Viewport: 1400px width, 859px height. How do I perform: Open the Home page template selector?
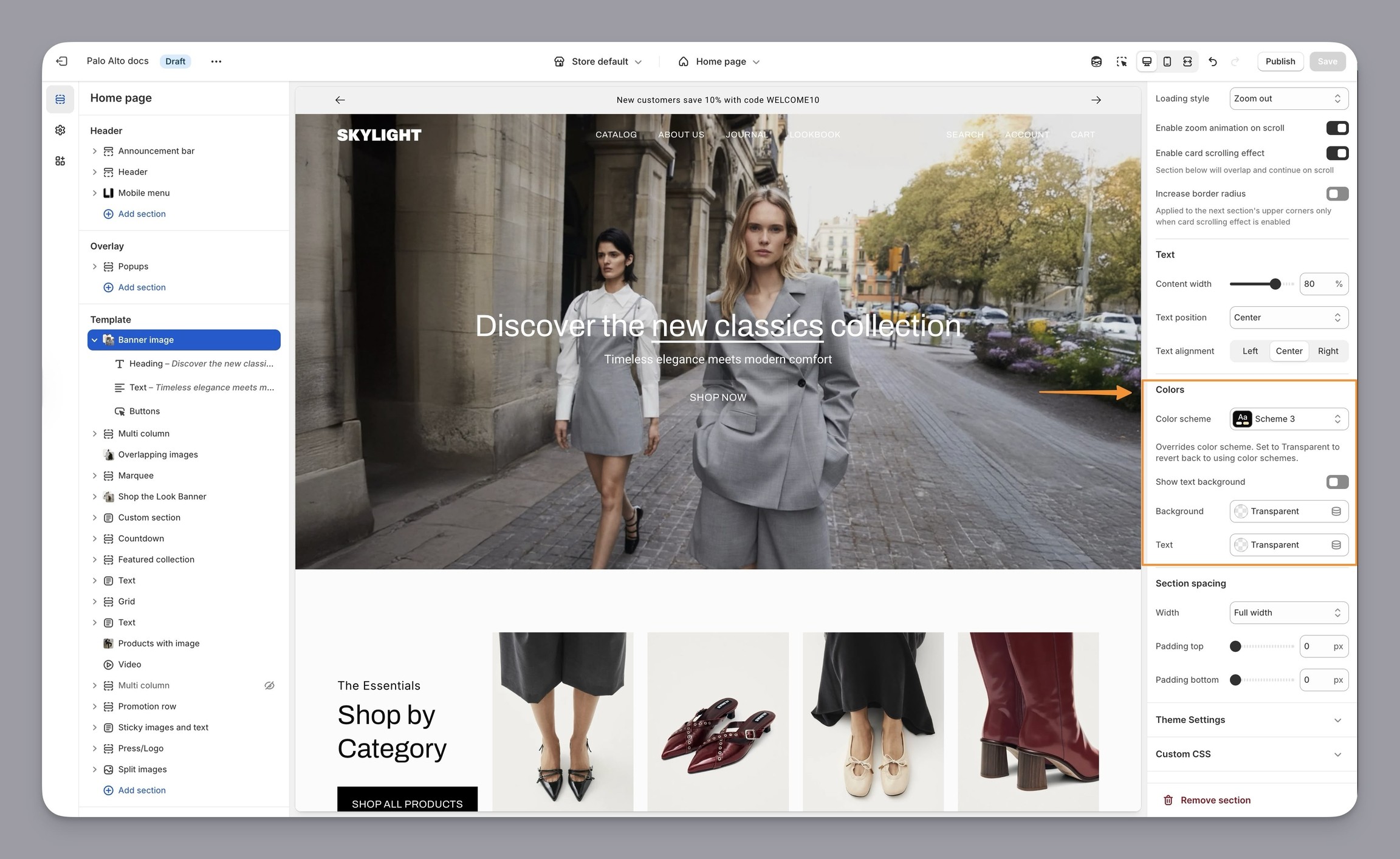(719, 61)
